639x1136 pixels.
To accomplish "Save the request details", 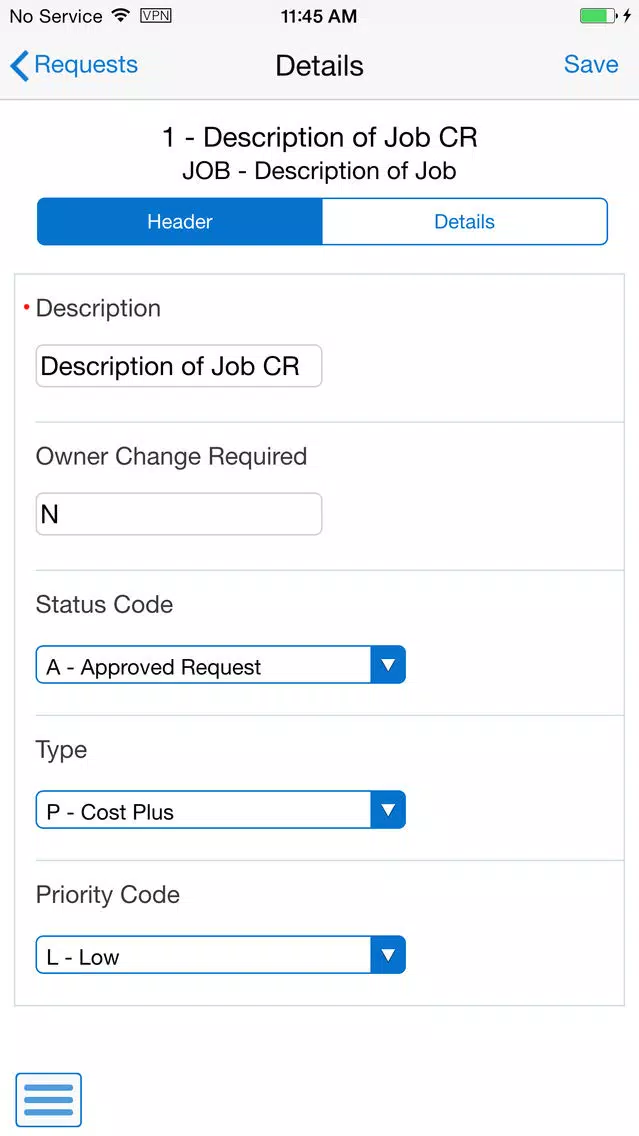I will (591, 64).
